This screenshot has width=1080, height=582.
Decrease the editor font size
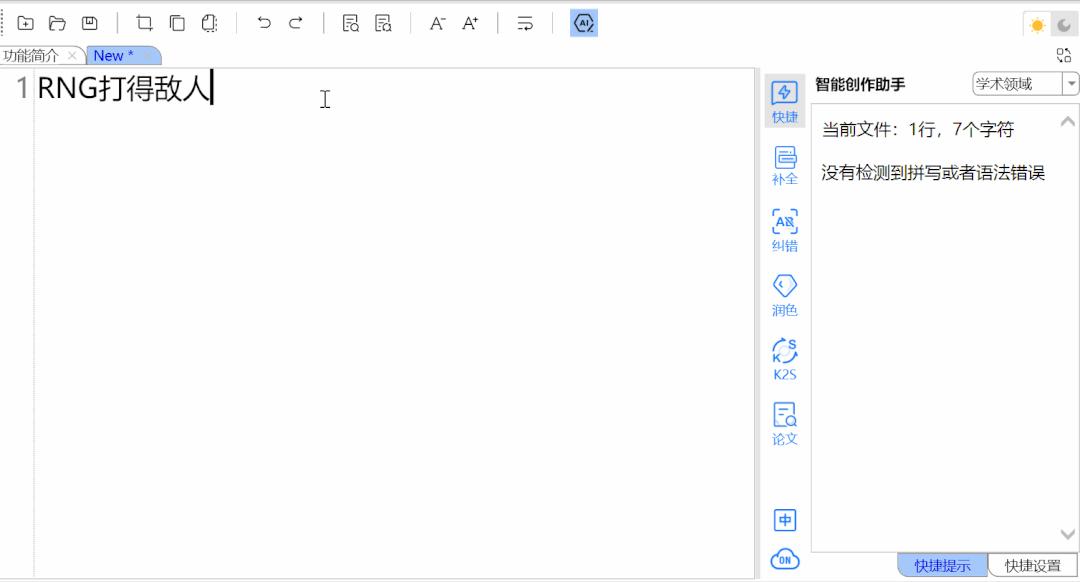tap(437, 23)
